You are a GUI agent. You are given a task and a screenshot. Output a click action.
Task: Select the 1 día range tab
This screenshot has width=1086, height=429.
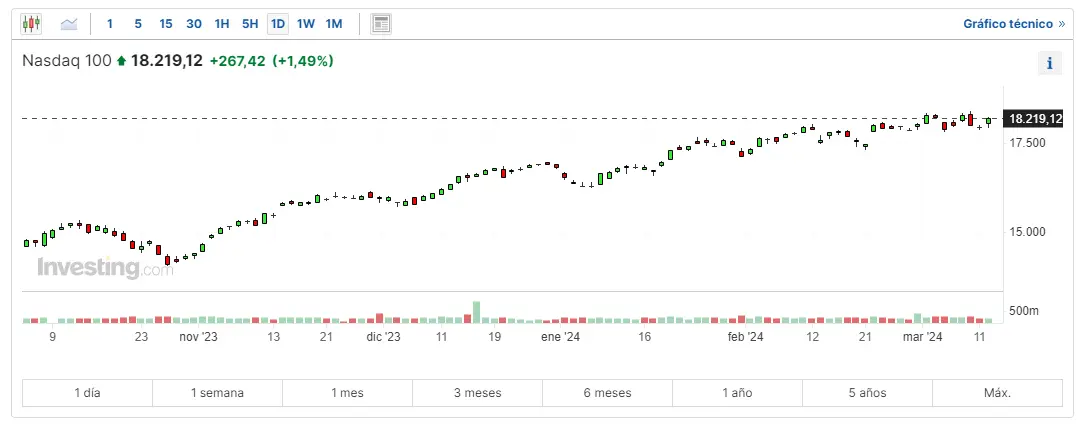click(x=87, y=393)
